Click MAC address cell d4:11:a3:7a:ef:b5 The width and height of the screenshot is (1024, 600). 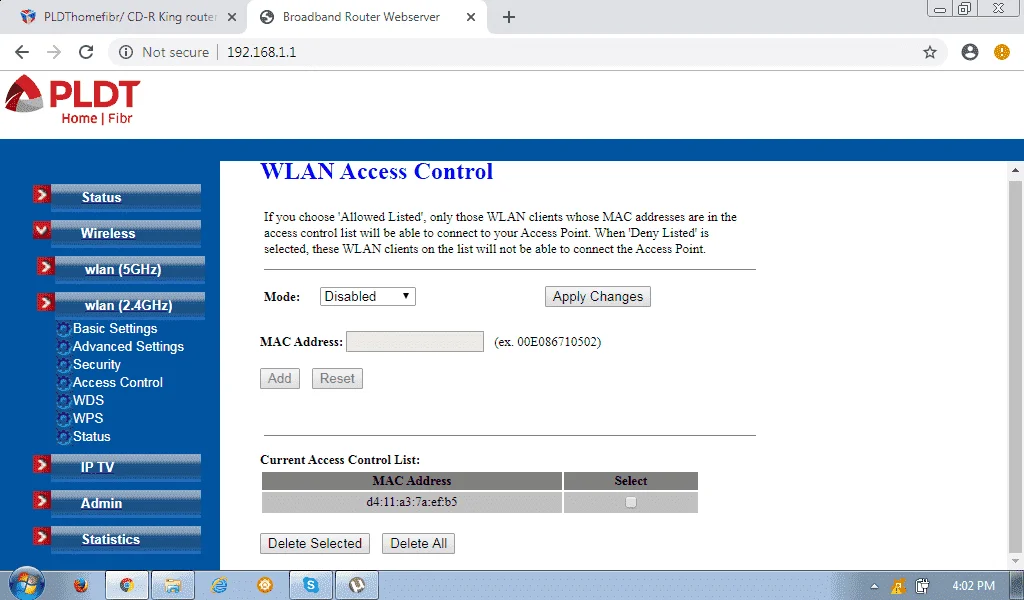[x=411, y=502]
